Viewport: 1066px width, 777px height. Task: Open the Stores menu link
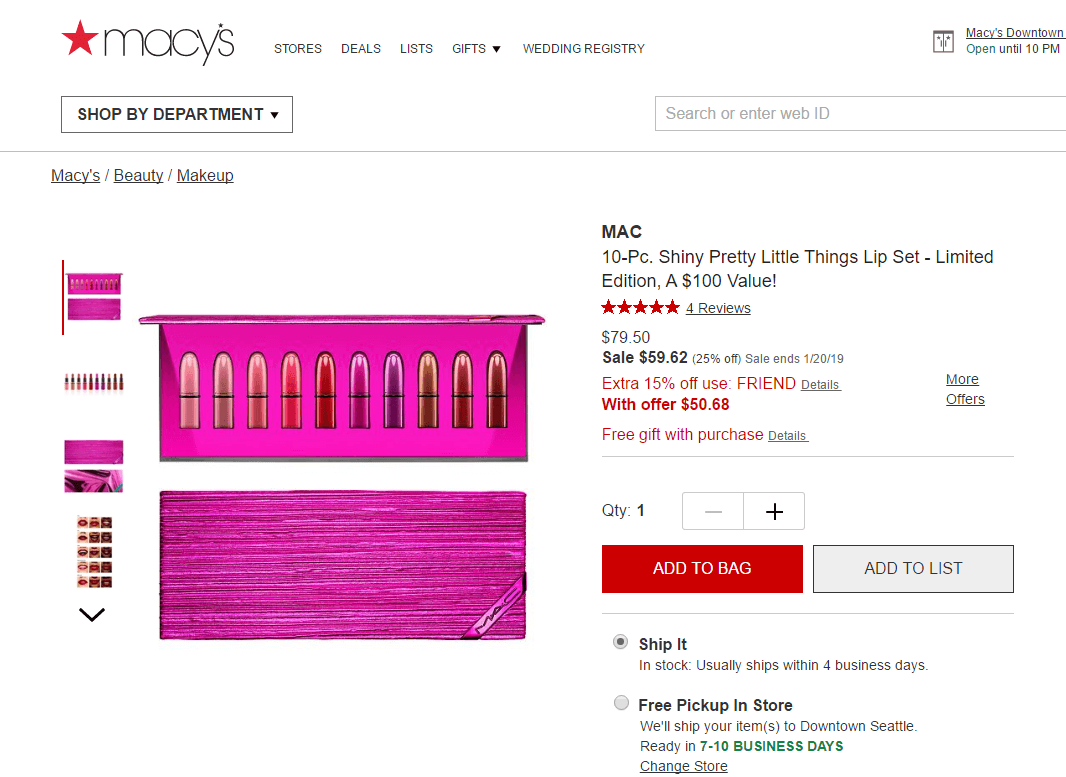[x=298, y=49]
